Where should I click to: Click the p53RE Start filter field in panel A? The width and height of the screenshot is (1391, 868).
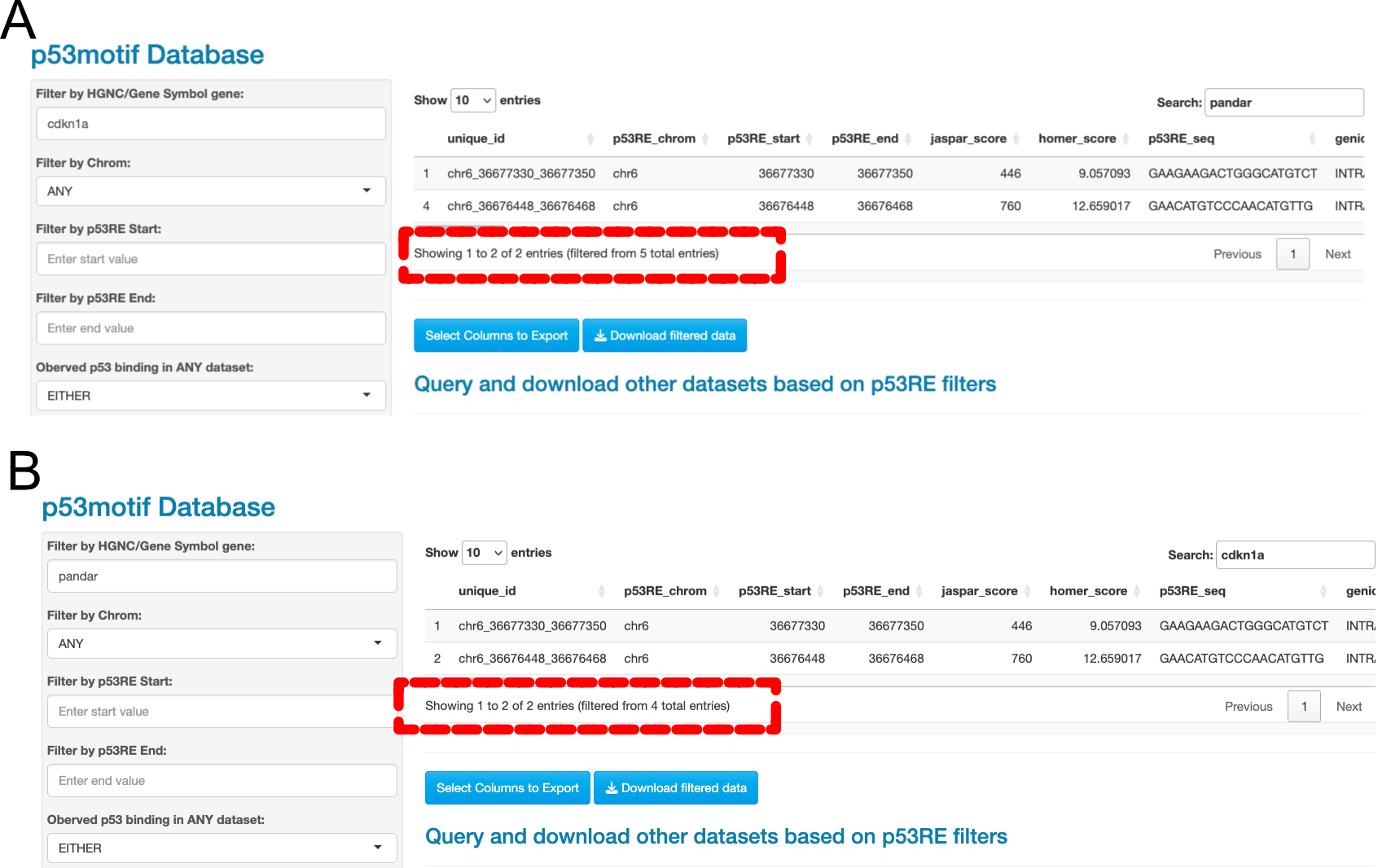pos(211,259)
